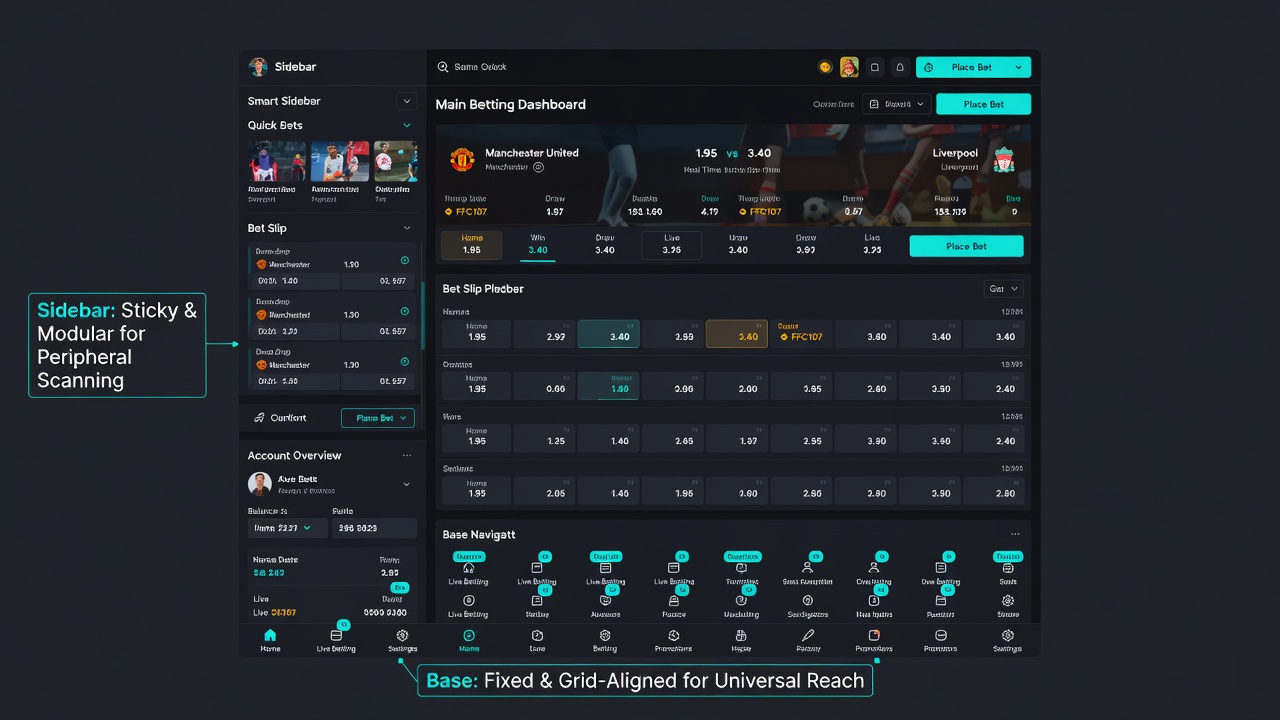Open Base Navigatt more options ellipsis
The height and width of the screenshot is (720, 1280).
click(1016, 534)
